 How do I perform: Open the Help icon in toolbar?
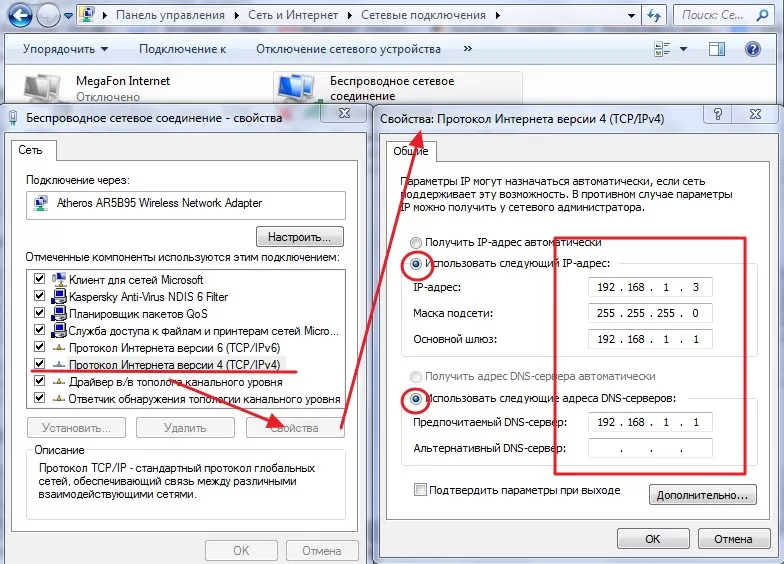coord(752,49)
